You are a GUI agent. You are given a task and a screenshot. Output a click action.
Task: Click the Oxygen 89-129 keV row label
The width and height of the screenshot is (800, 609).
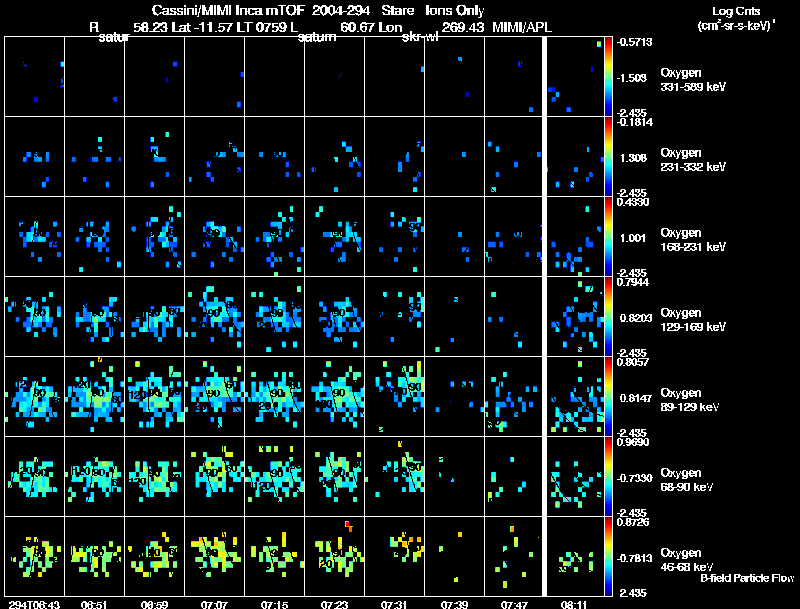point(690,400)
